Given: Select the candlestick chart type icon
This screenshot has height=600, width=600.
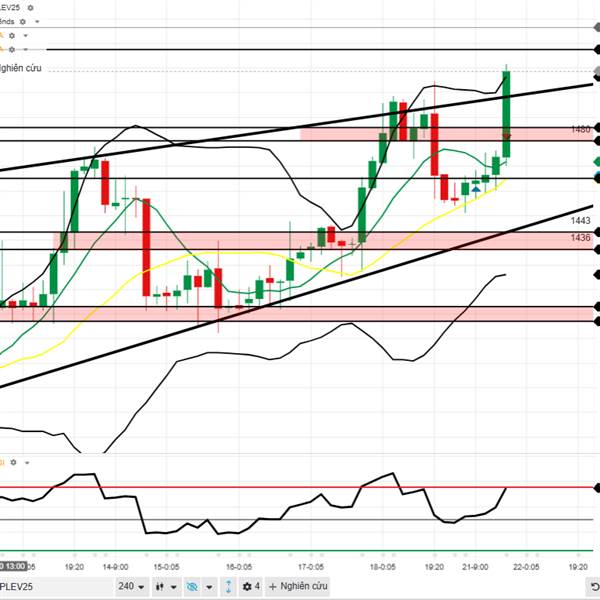Looking at the screenshot, I should (160, 587).
